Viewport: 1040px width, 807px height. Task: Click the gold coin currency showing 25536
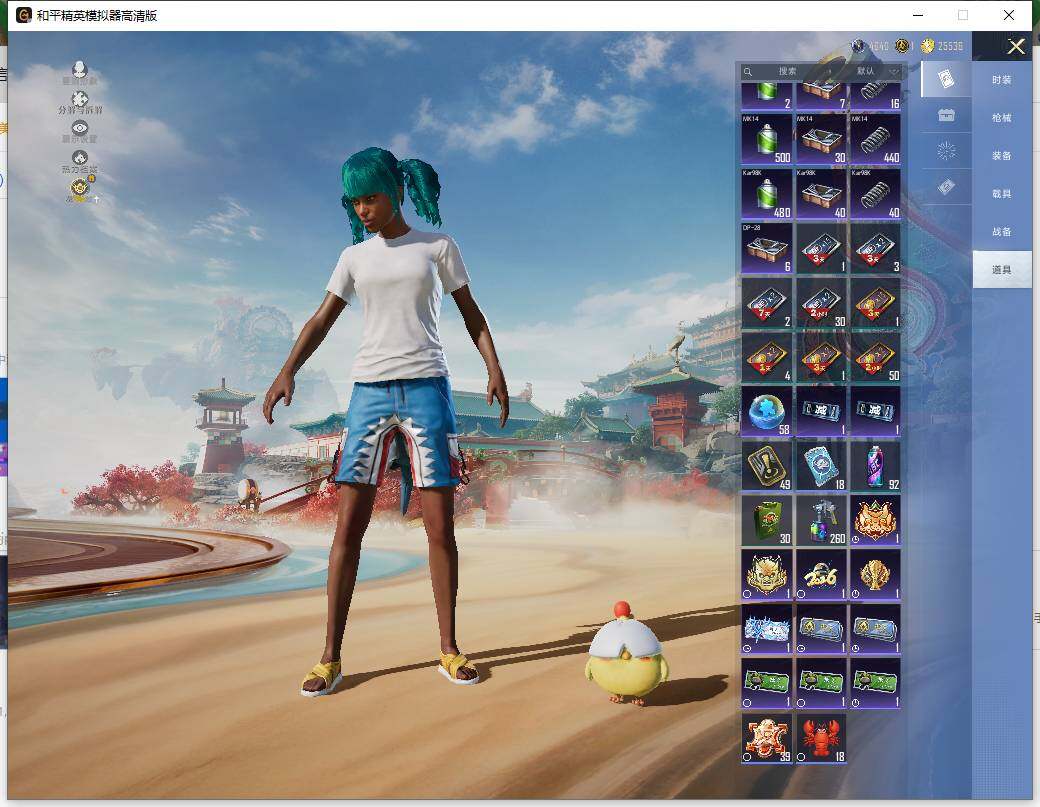942,46
